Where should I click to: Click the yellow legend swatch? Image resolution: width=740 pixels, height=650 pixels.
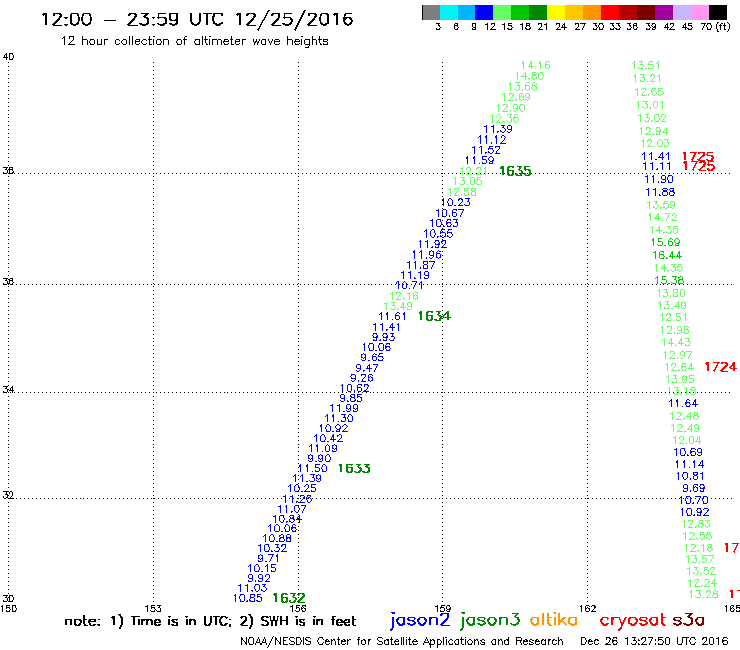[556, 12]
